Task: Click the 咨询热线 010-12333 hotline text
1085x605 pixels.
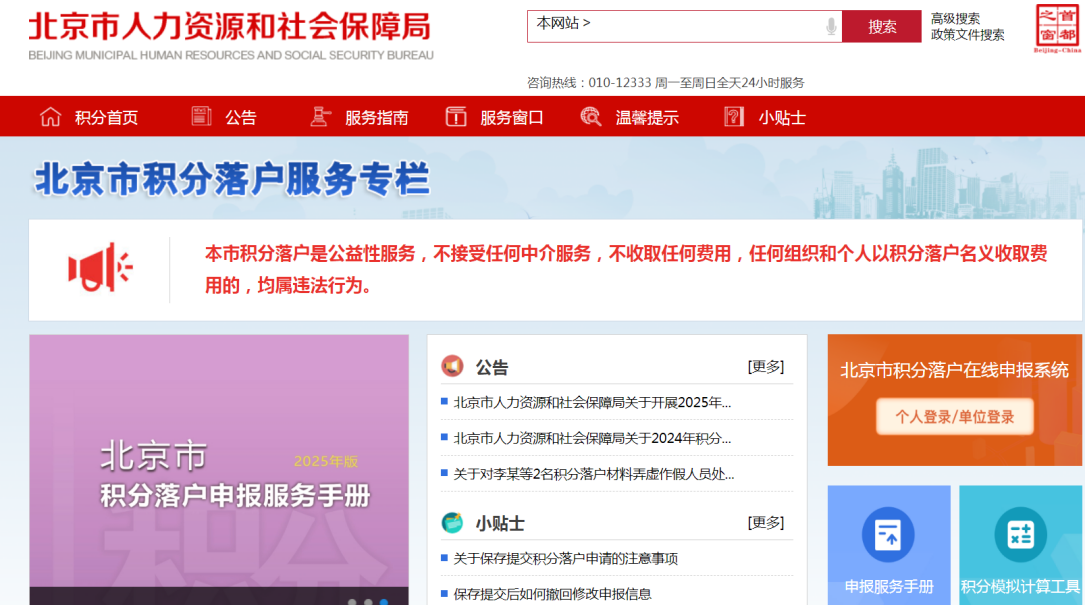Action: [x=666, y=83]
